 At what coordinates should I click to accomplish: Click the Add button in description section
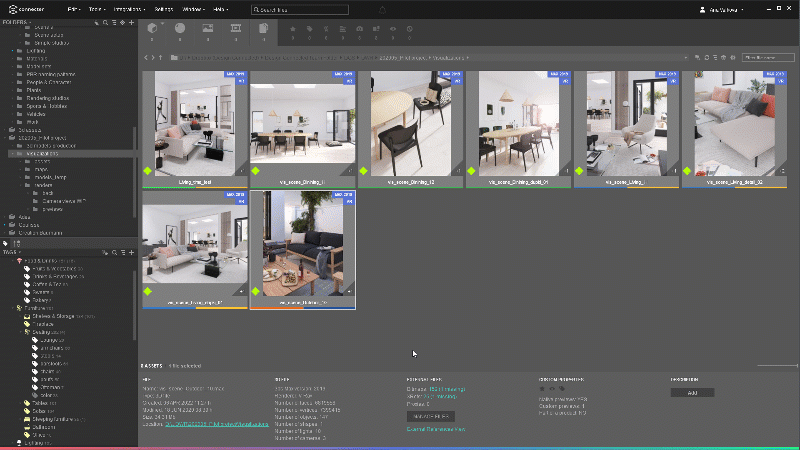(x=692, y=393)
